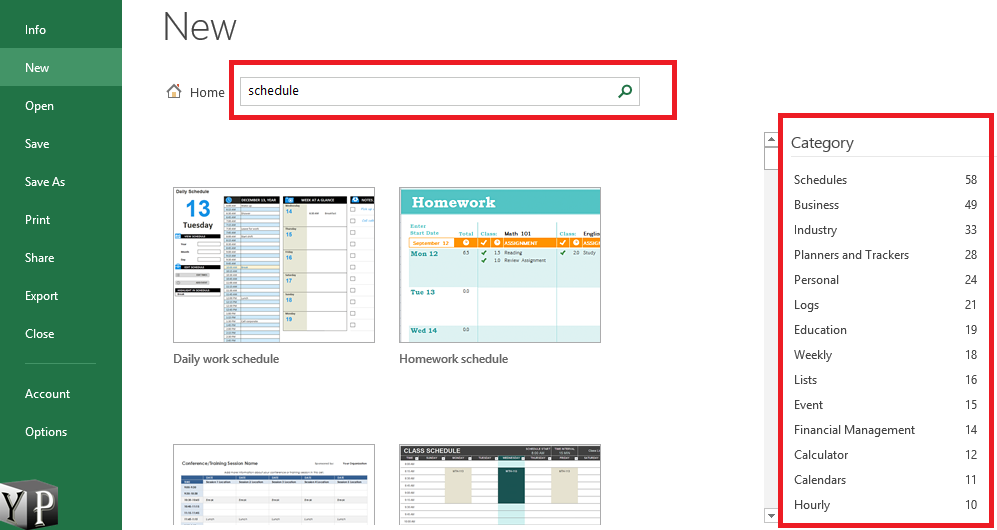
Task: Select the Conference/Training Session template thumbnail
Action: [x=274, y=485]
